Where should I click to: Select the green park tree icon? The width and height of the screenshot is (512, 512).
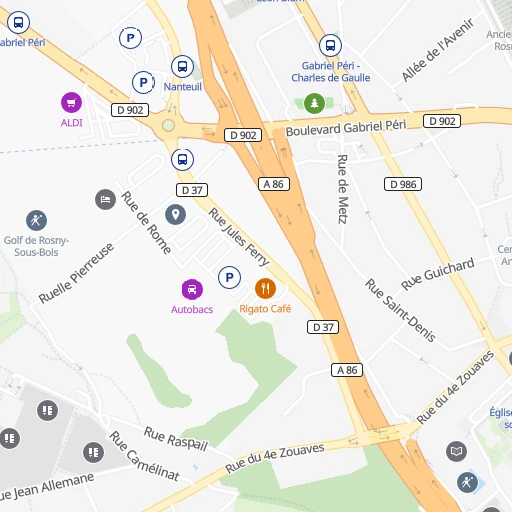pos(314,103)
